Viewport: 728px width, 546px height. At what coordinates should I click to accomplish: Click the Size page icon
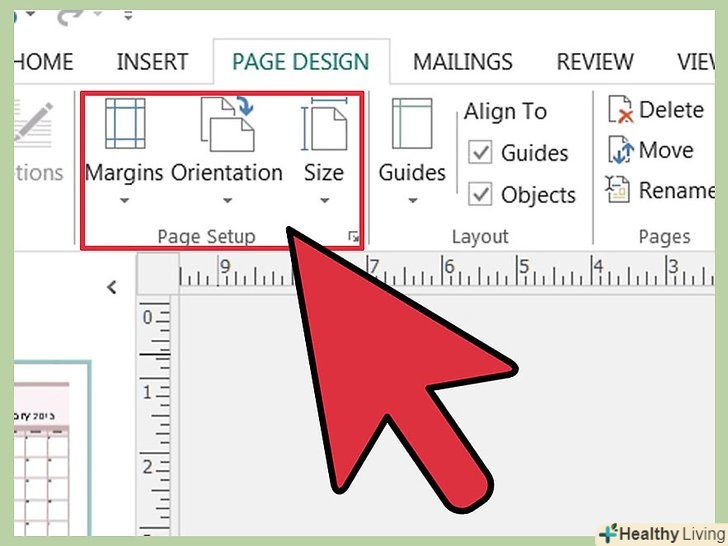point(324,124)
